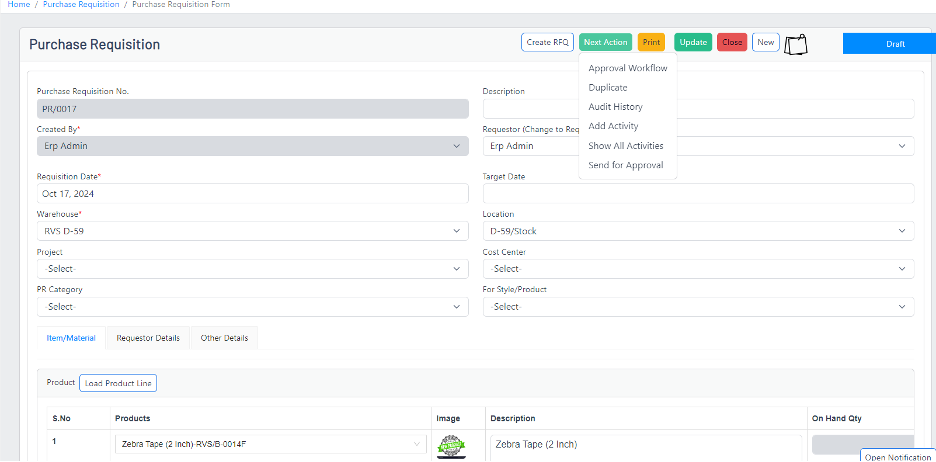Open the Warehouse RVS D-59 dropdown
936x462 pixels.
tap(252, 231)
